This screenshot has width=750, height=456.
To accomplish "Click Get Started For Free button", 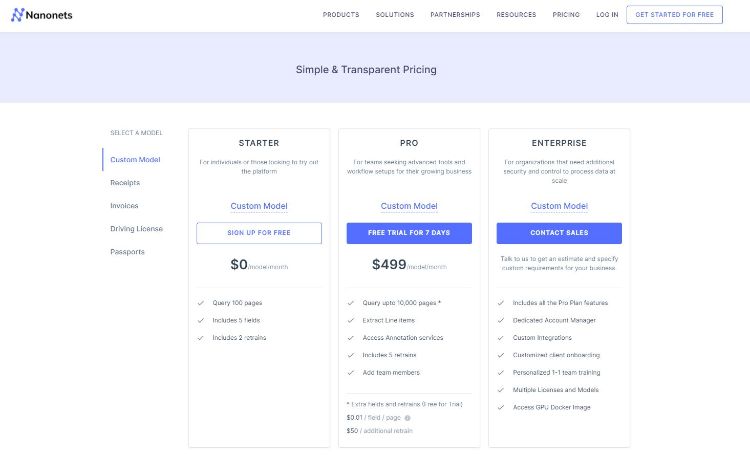I will coord(674,15).
